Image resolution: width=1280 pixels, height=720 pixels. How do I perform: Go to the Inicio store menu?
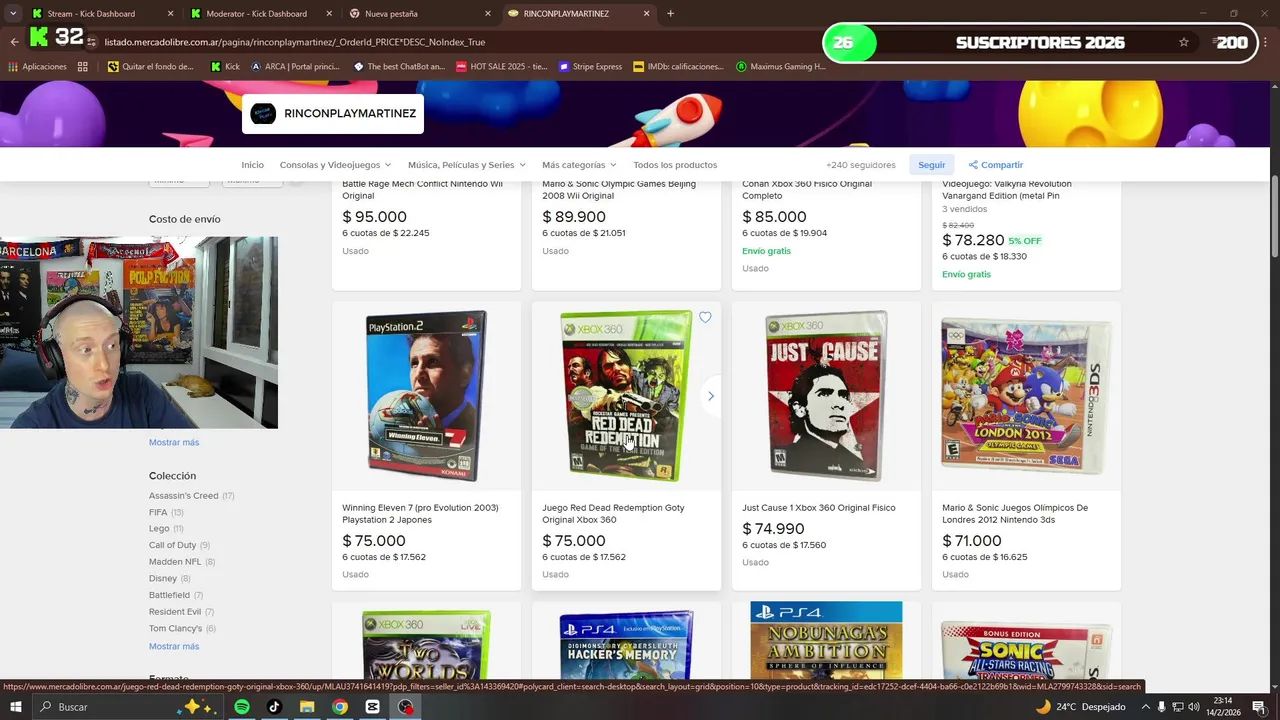tap(252, 165)
